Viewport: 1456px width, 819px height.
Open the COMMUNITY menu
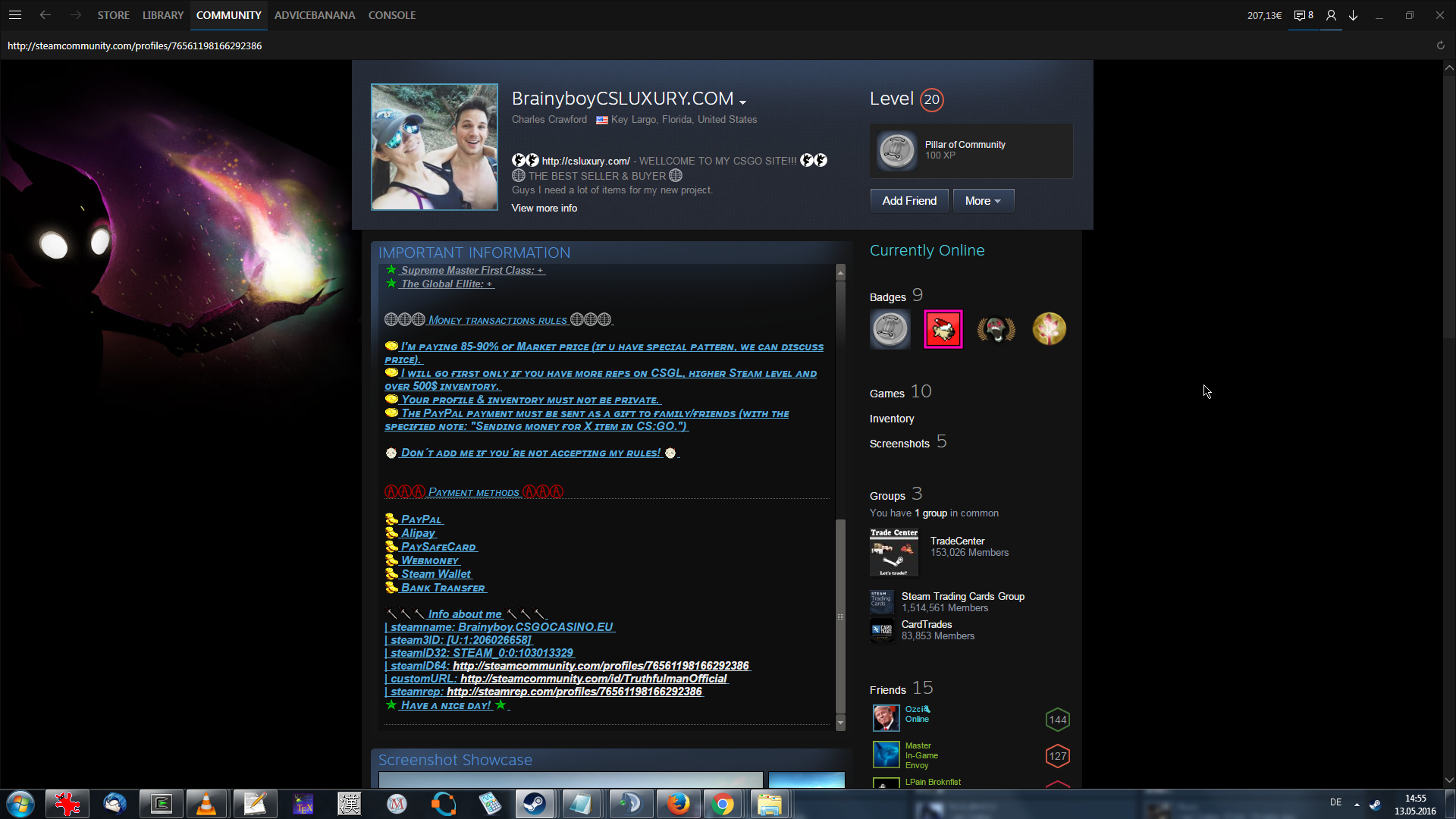(x=228, y=15)
